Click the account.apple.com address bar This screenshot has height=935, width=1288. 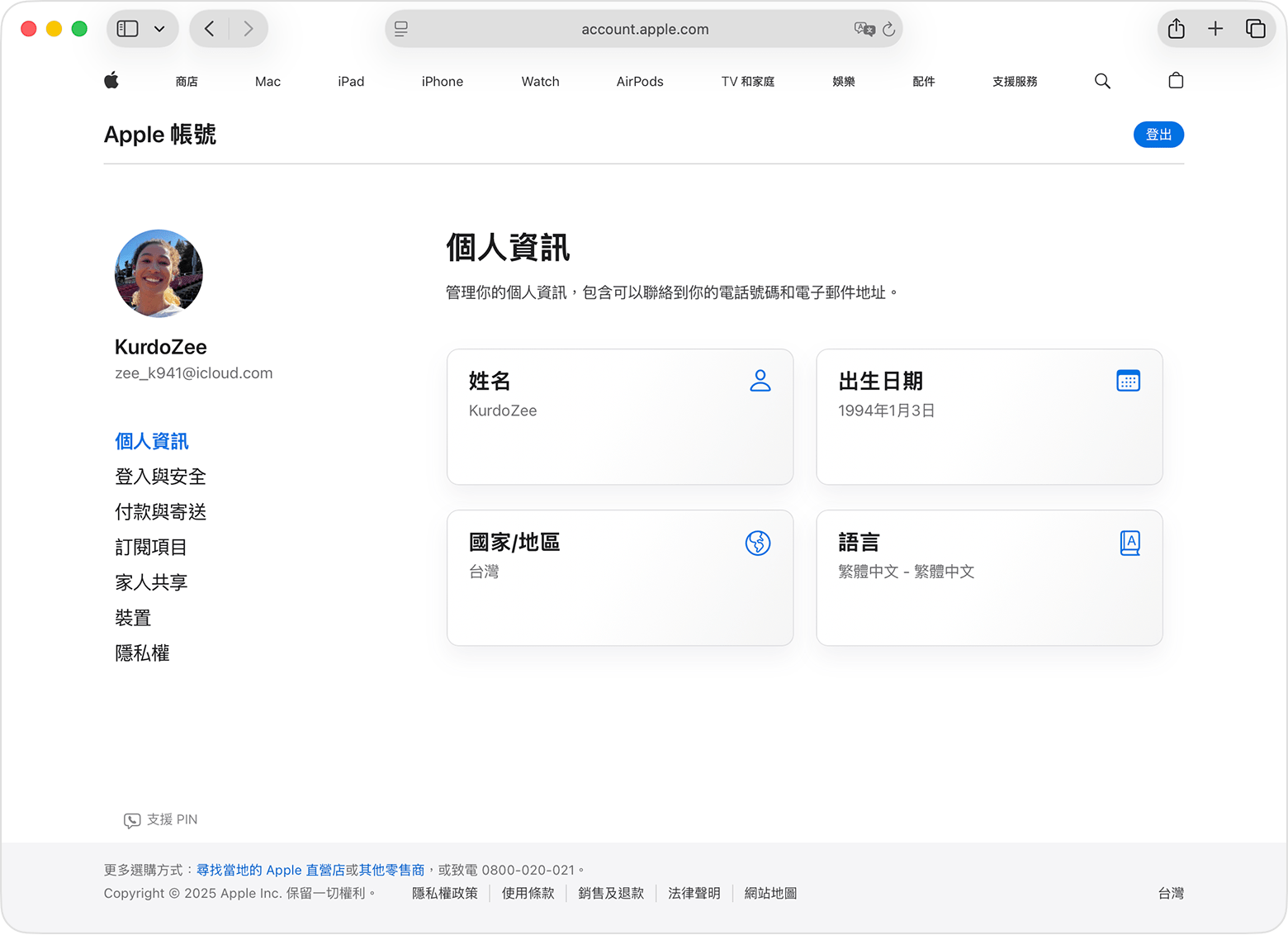pyautogui.click(x=644, y=29)
